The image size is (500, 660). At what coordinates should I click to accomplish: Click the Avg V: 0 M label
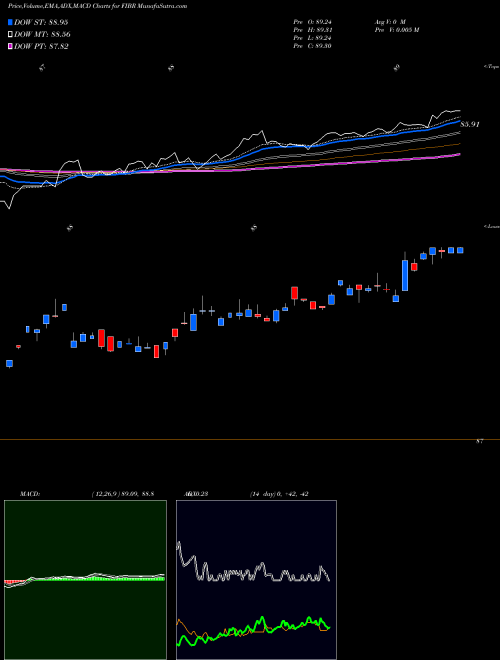[x=389, y=22]
